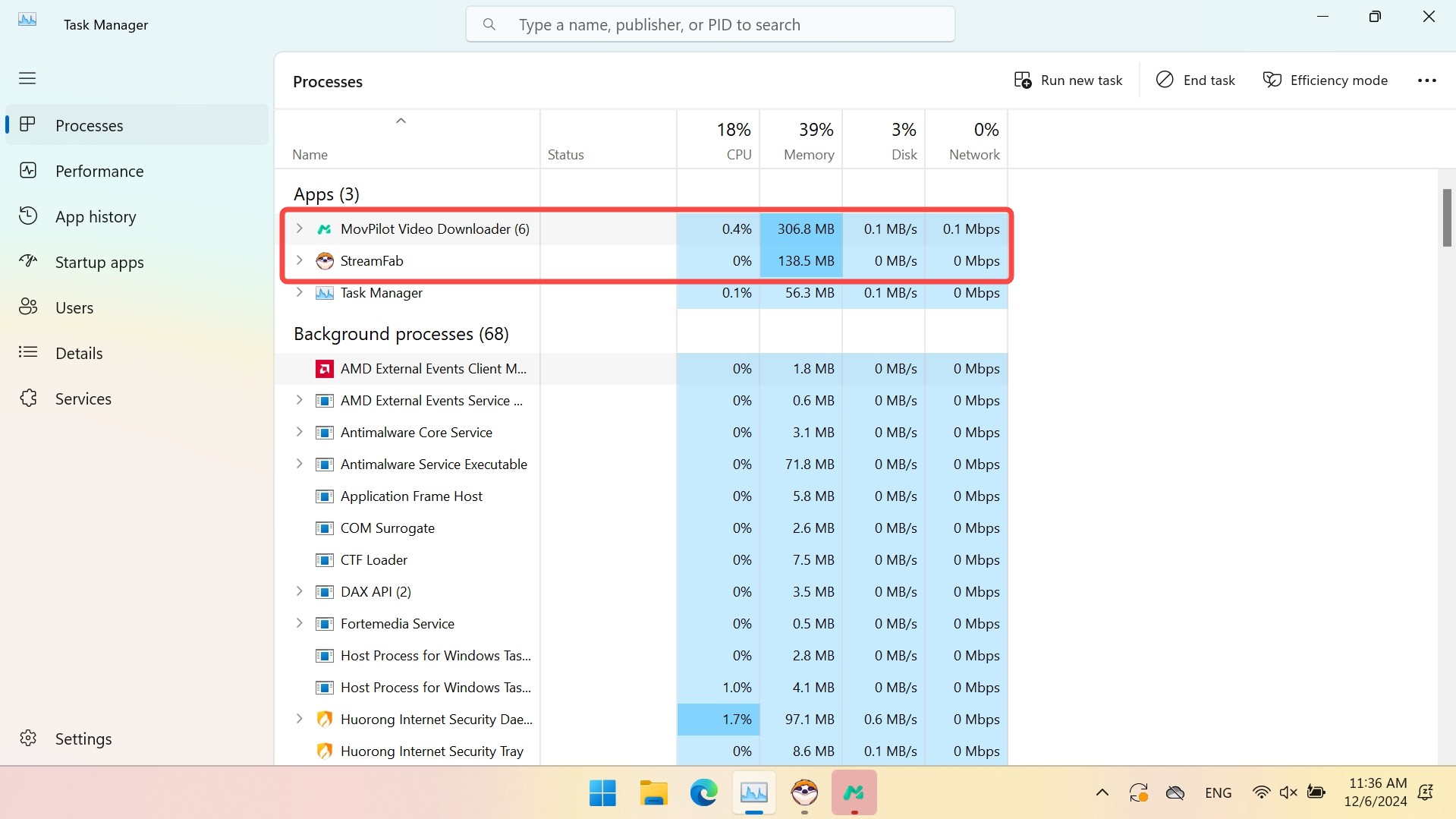This screenshot has height=819, width=1456.
Task: Select the COM Surrogate process
Action: 641,528
